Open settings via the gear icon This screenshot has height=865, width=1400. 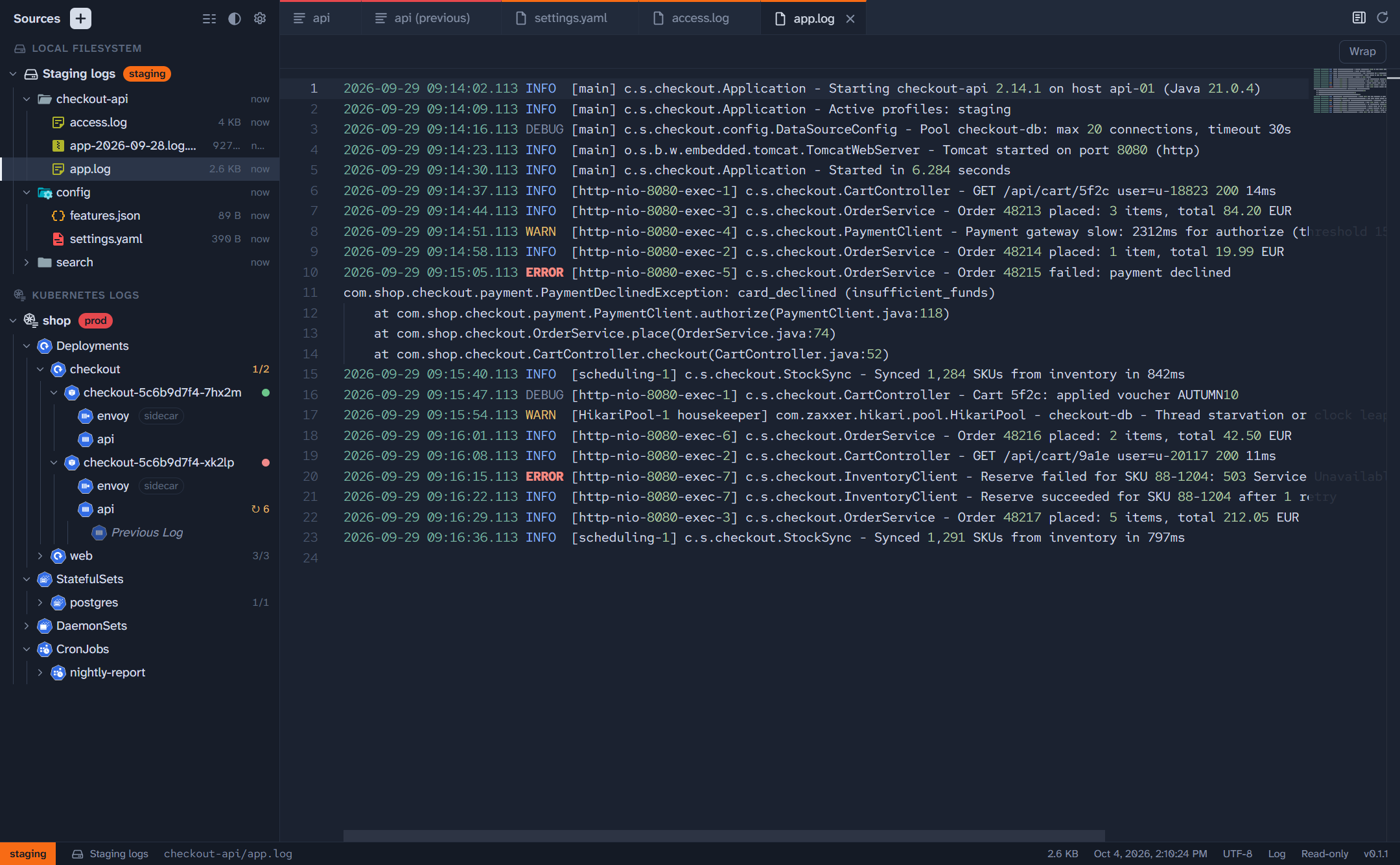pos(260,19)
